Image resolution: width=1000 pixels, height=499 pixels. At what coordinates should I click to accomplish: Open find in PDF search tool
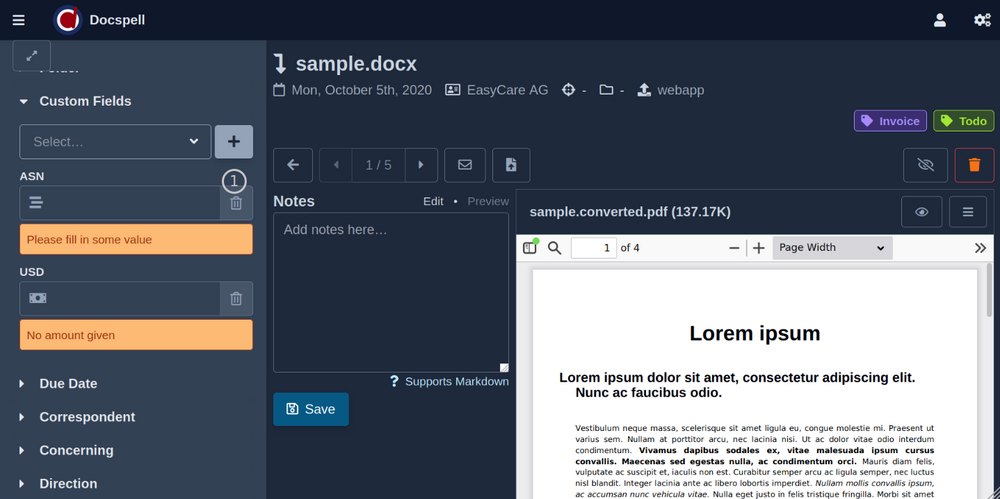[555, 248]
